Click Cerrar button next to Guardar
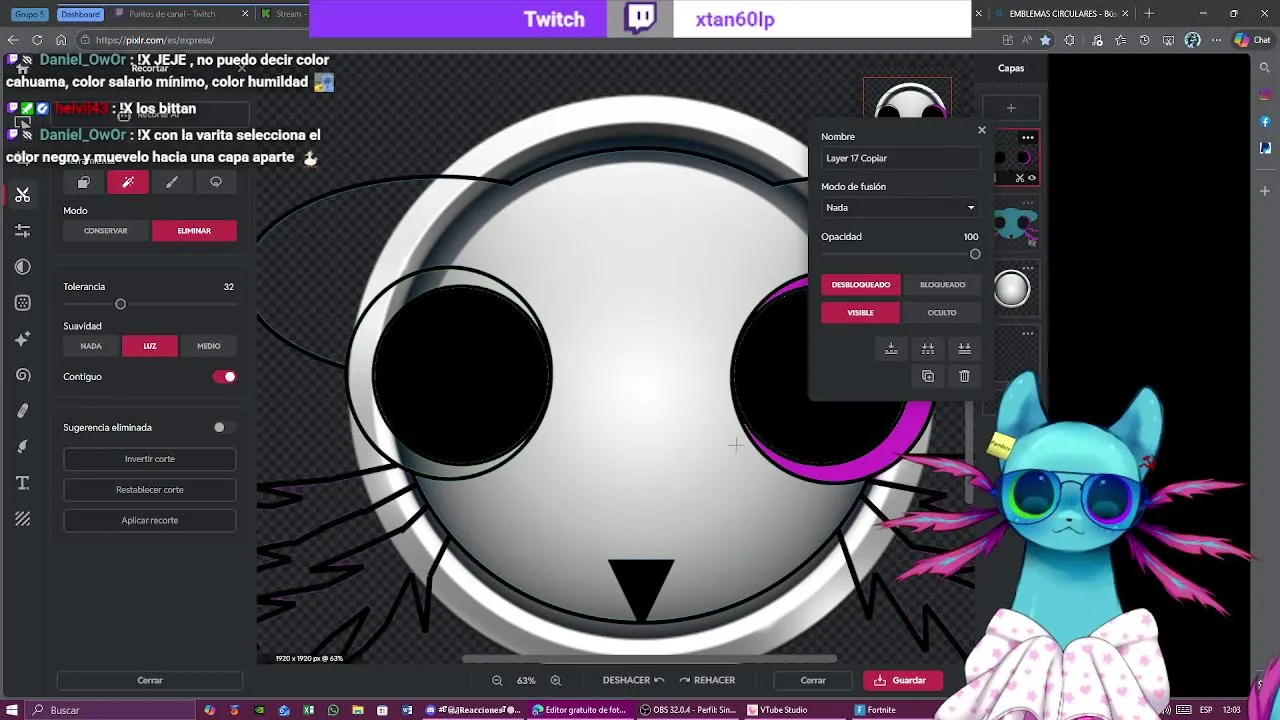This screenshot has width=1280, height=720. pyautogui.click(x=813, y=680)
